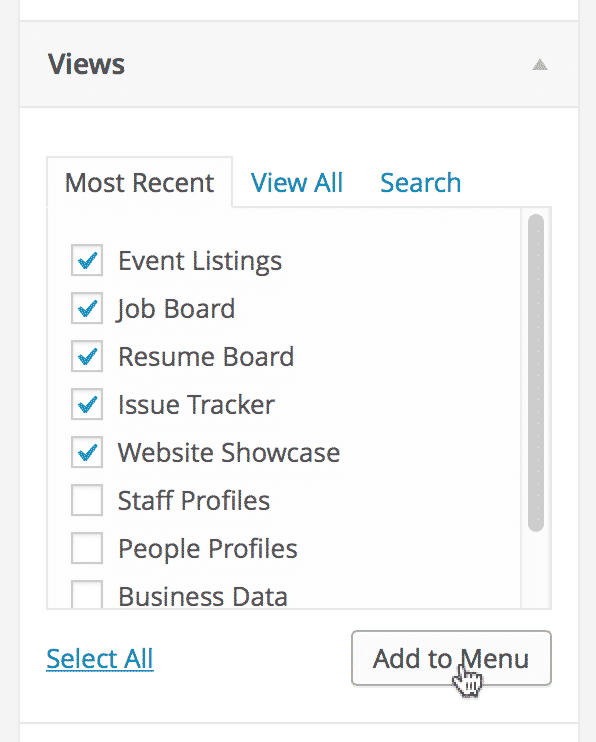The height and width of the screenshot is (742, 596).
Task: Uncheck the Website Showcase checkbox
Action: coord(87,452)
